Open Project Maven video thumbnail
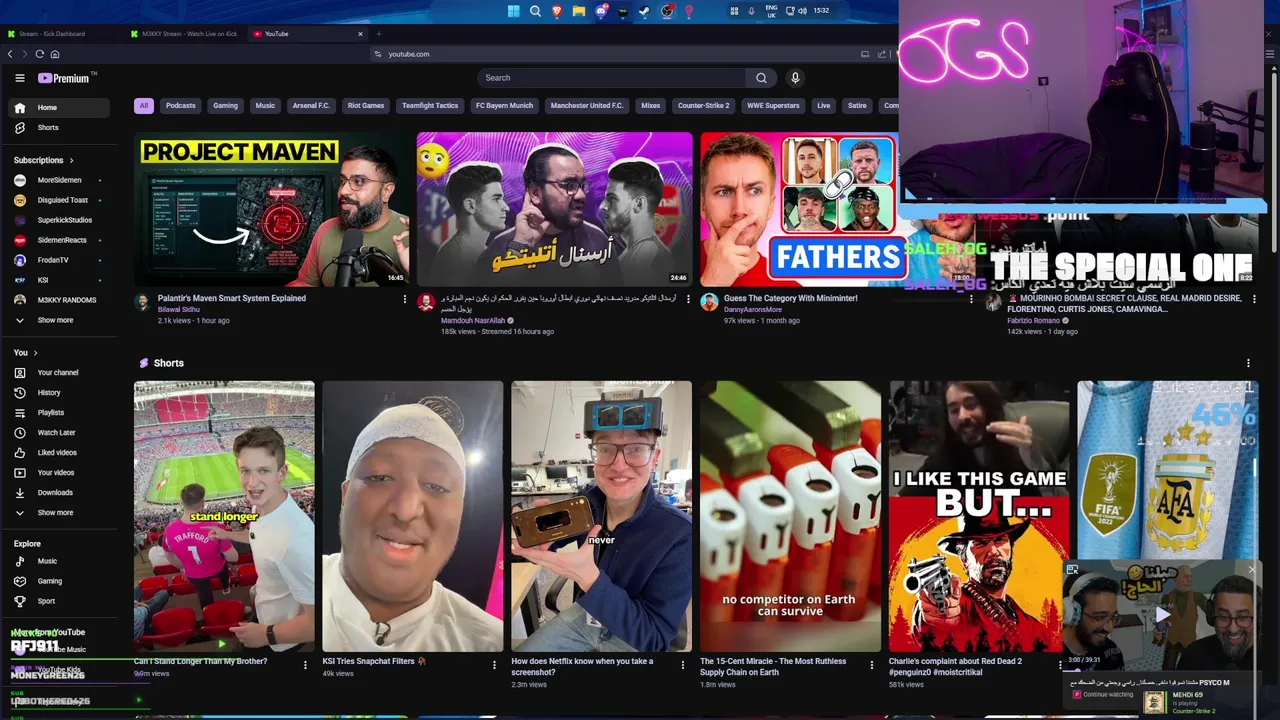Image resolution: width=1280 pixels, height=720 pixels. tap(272, 210)
